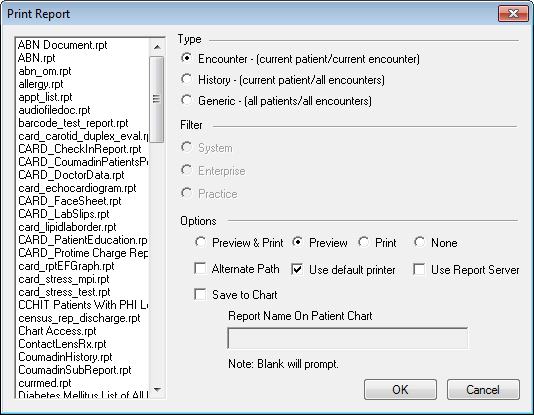Tick the Save to Chart checkbox
Screen dimensions: 534x415
(x=200, y=294)
